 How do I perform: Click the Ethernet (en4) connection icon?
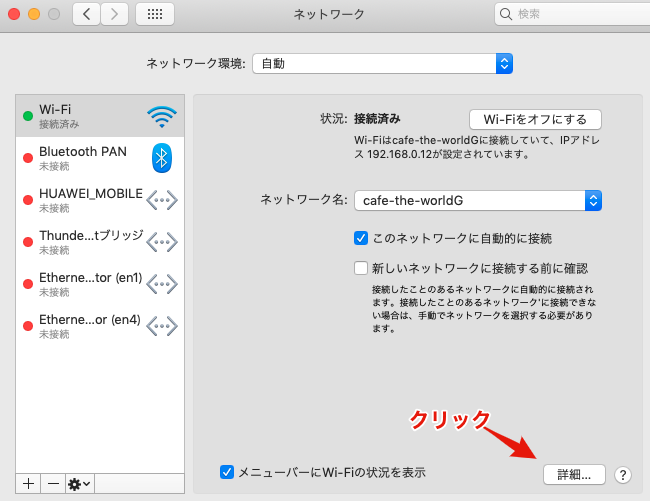tap(162, 326)
